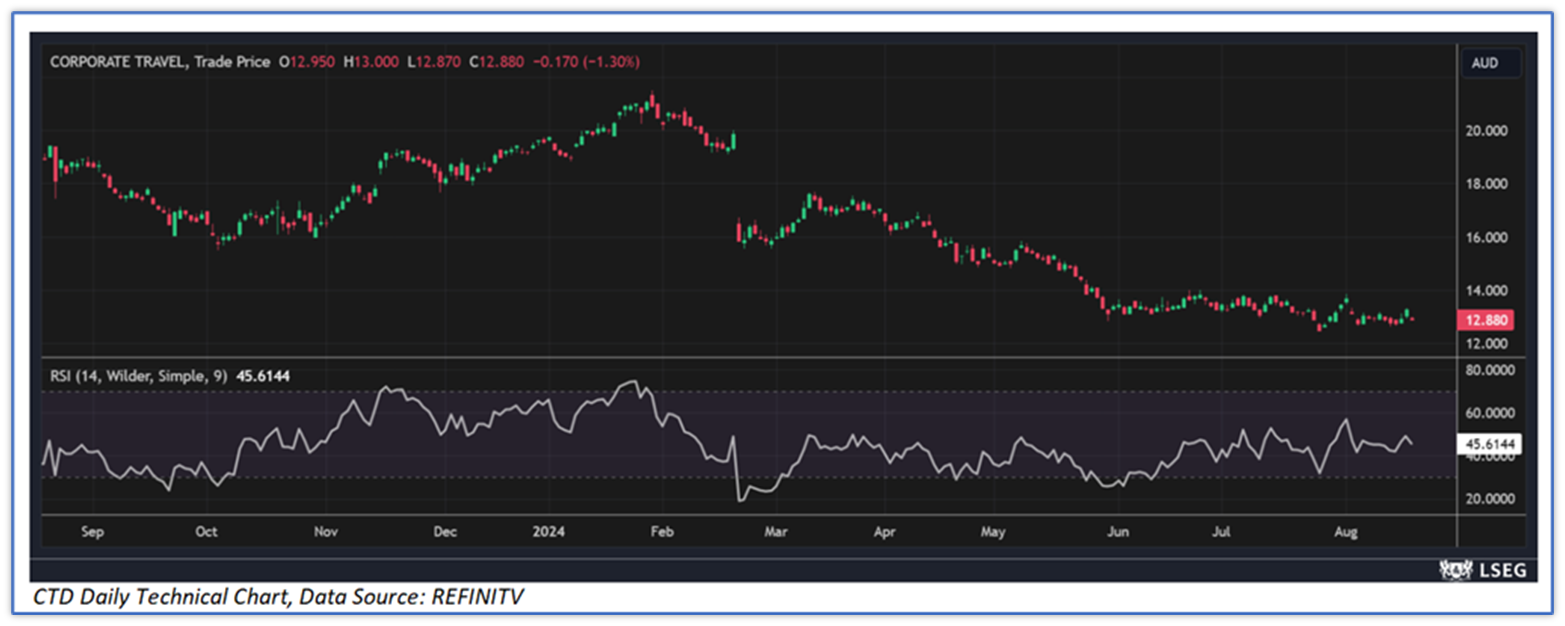1565x626 pixels.
Task: Select the high value H13.000
Action: 373,62
